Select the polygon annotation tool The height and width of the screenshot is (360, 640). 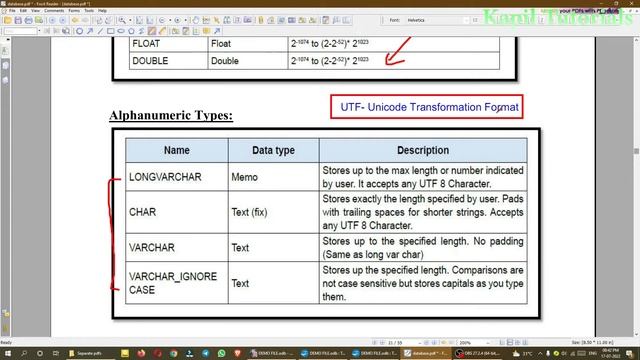coord(131,31)
